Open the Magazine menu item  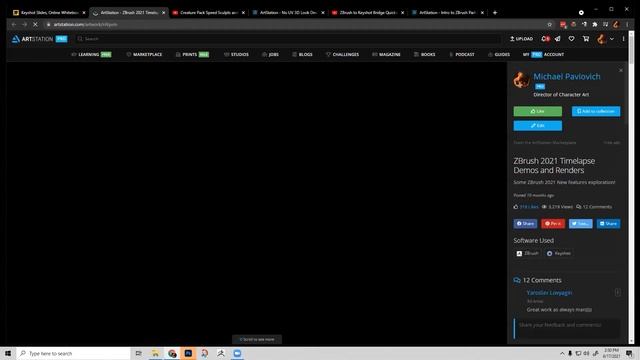(x=386, y=54)
